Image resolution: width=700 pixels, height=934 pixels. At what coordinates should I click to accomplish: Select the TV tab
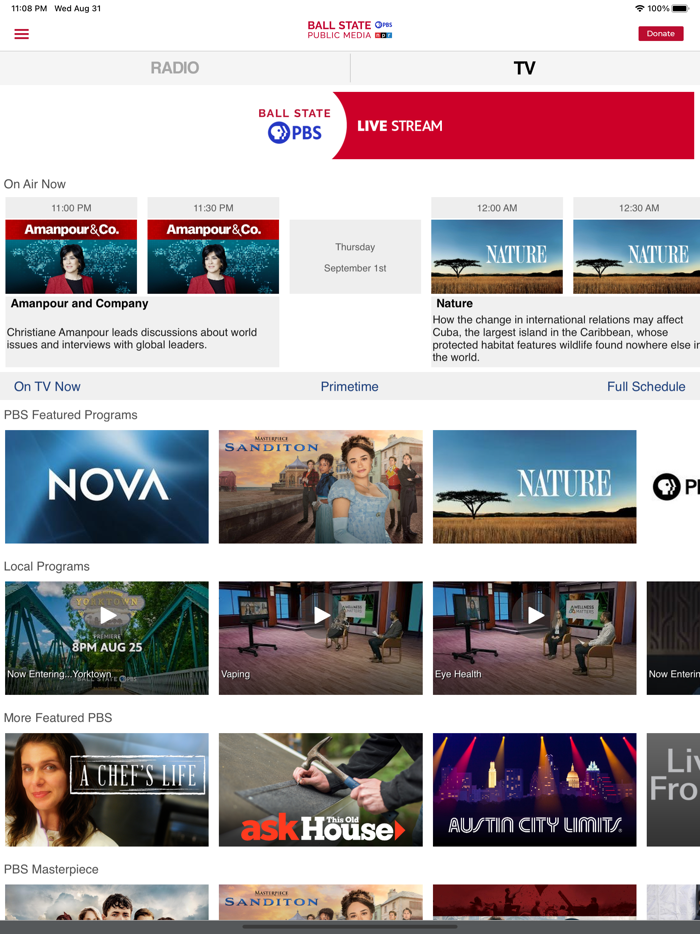pos(525,68)
